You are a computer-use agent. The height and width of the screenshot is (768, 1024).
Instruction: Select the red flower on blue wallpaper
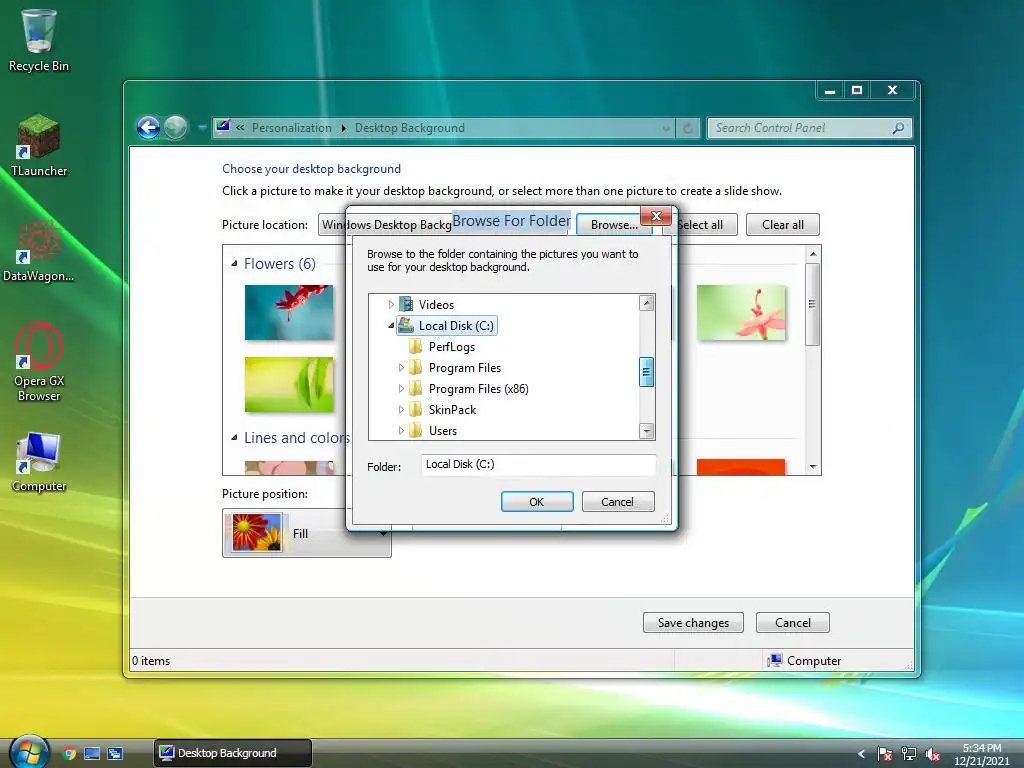289,312
